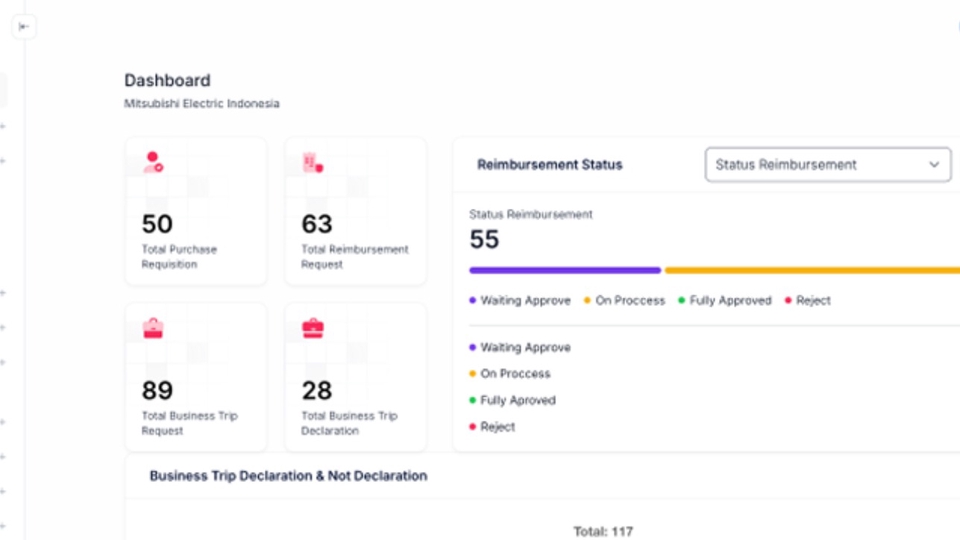Image resolution: width=960 pixels, height=540 pixels.
Task: Open the Total Business Trip Request card showing 89
Action: (196, 377)
